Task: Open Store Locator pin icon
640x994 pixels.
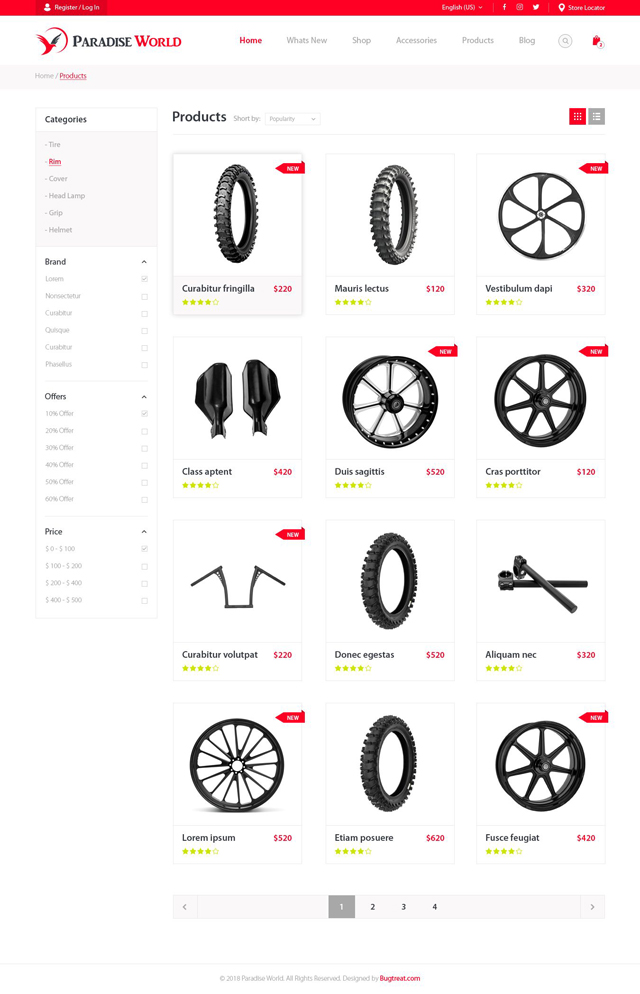Action: coord(561,8)
